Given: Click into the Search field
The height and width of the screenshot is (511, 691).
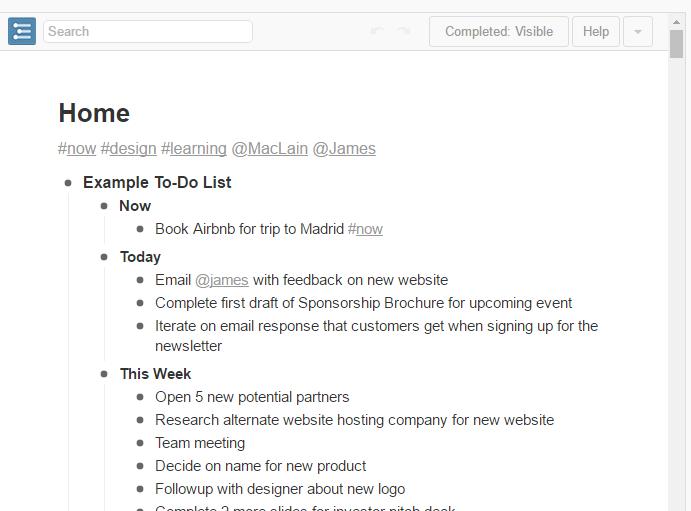Looking at the screenshot, I should click(x=148, y=31).
